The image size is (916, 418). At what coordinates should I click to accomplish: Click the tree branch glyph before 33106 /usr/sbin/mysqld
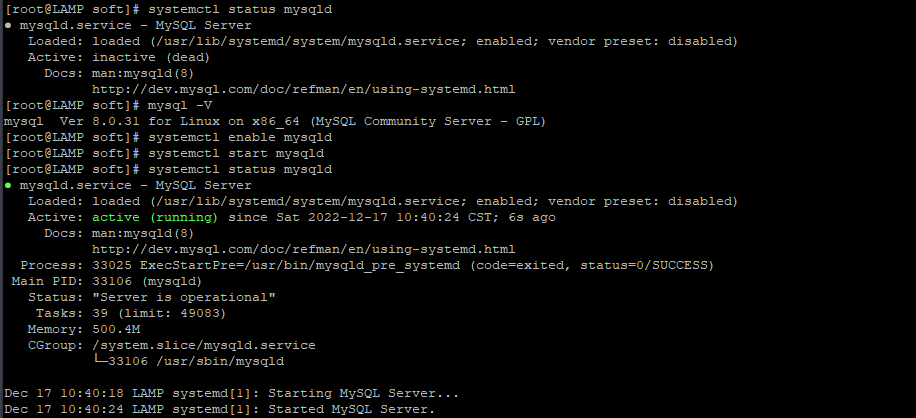point(100,361)
